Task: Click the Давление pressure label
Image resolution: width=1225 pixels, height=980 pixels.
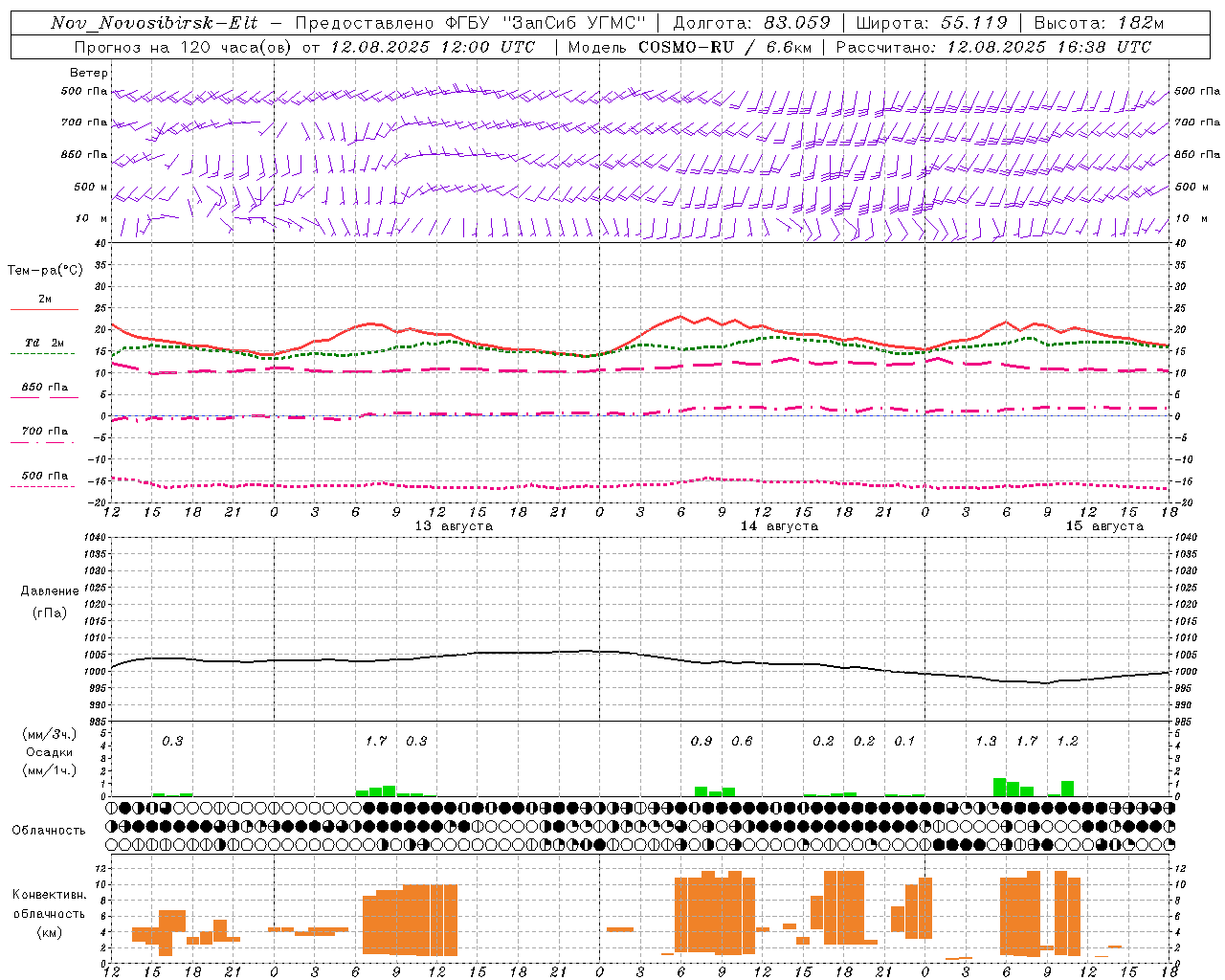Action: coord(50,591)
